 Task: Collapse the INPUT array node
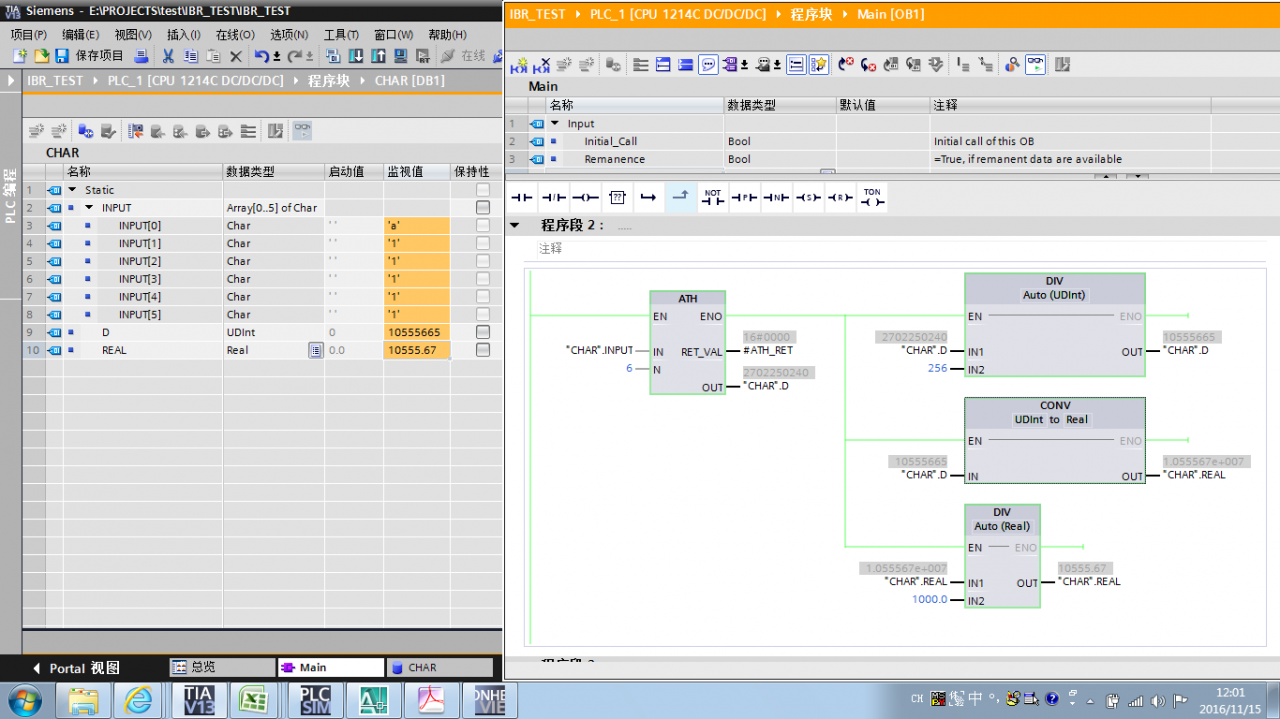point(89,207)
